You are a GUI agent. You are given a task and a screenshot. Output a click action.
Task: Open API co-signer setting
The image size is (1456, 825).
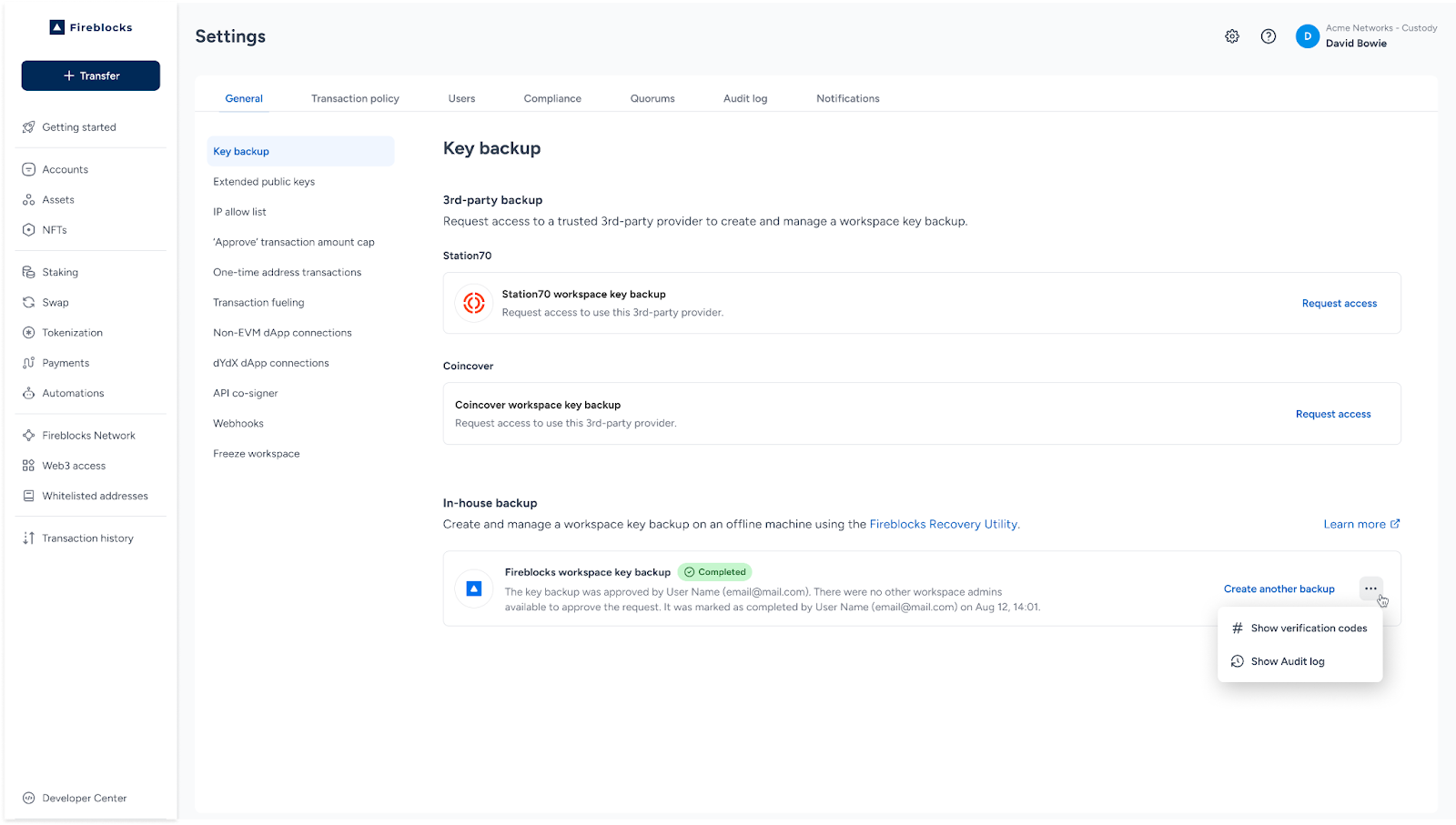pos(246,393)
